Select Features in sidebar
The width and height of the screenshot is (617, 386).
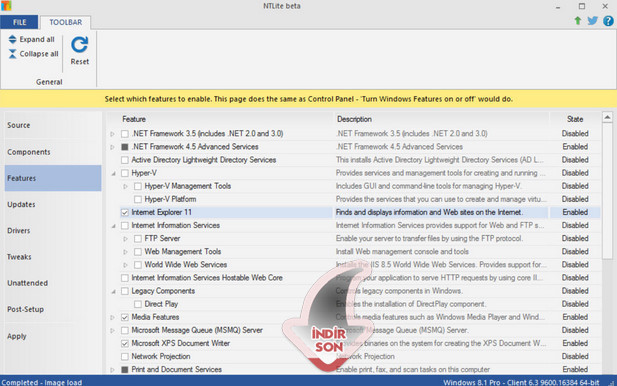coord(53,178)
